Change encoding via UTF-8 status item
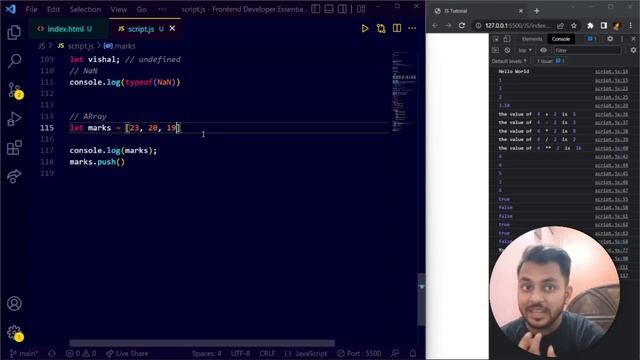This screenshot has height=360, width=640. click(240, 353)
